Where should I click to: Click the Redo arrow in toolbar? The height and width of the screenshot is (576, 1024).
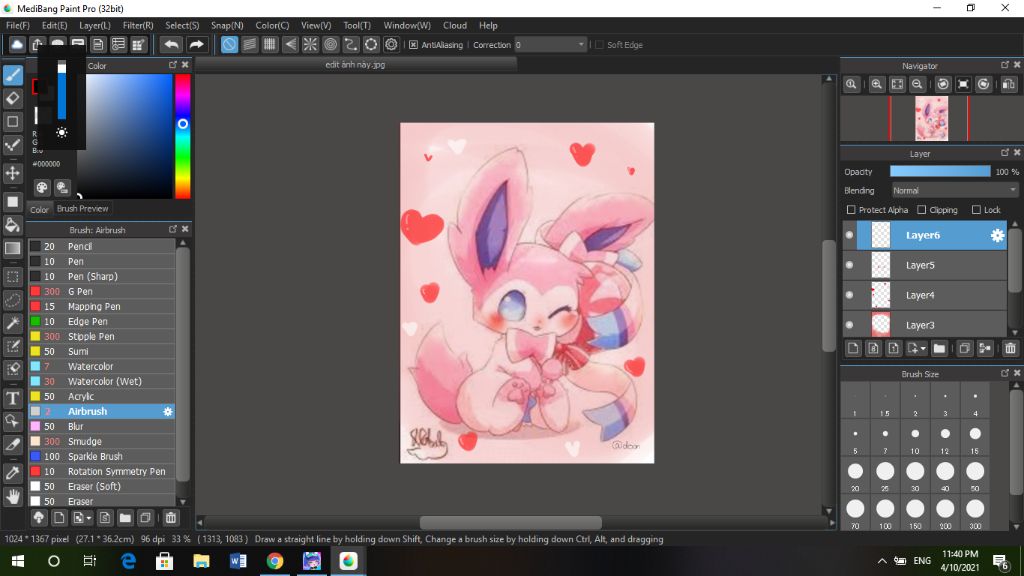pos(196,44)
